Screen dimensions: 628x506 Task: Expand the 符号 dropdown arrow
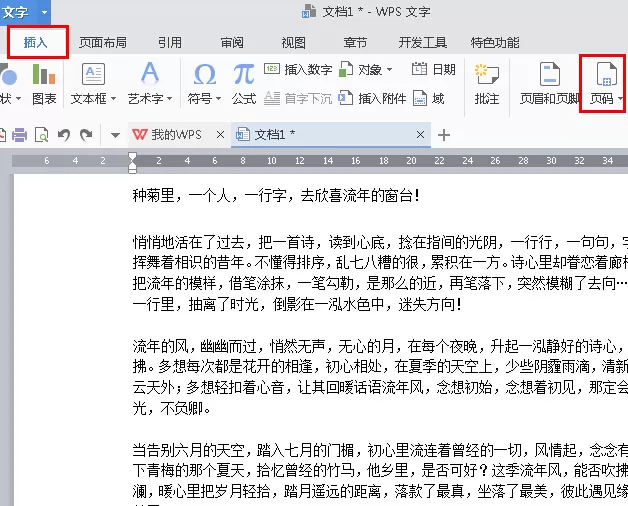click(218, 98)
